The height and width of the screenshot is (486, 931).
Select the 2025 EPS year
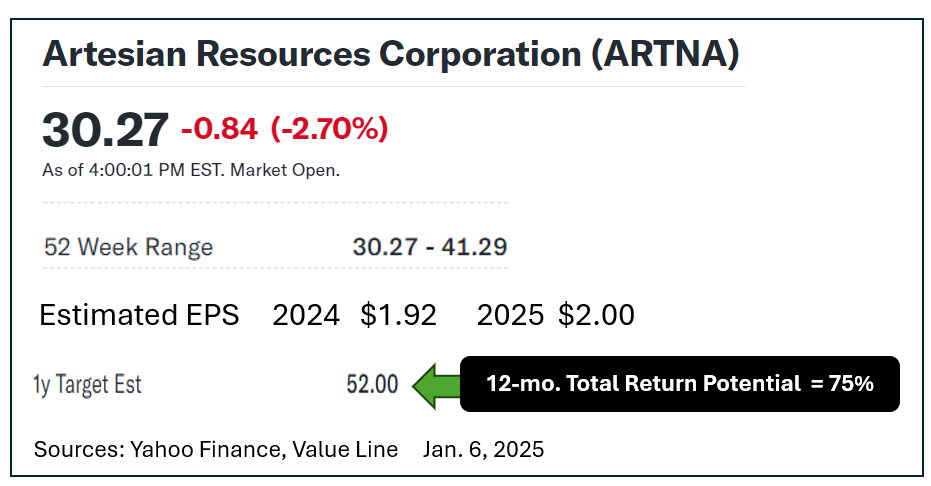pyautogui.click(x=511, y=315)
